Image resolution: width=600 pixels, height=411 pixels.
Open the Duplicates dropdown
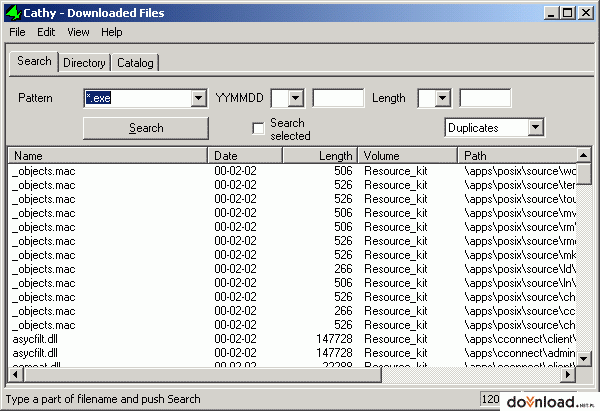(x=536, y=127)
